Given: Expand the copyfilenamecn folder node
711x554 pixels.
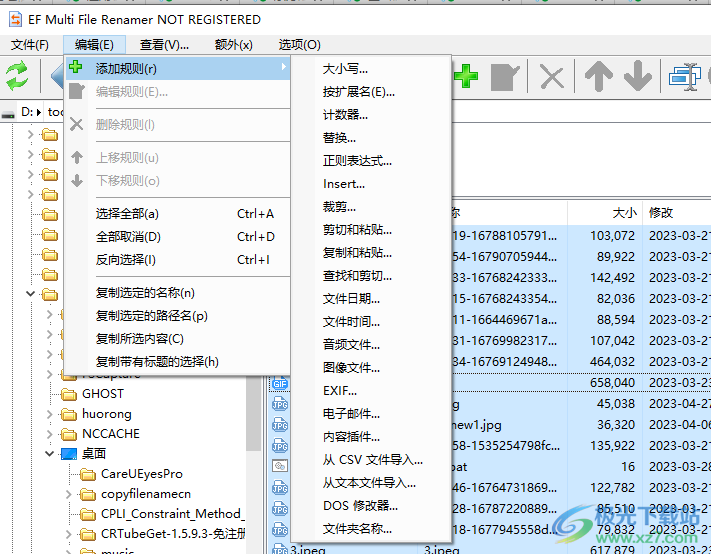Looking at the screenshot, I should pyautogui.click(x=68, y=494).
